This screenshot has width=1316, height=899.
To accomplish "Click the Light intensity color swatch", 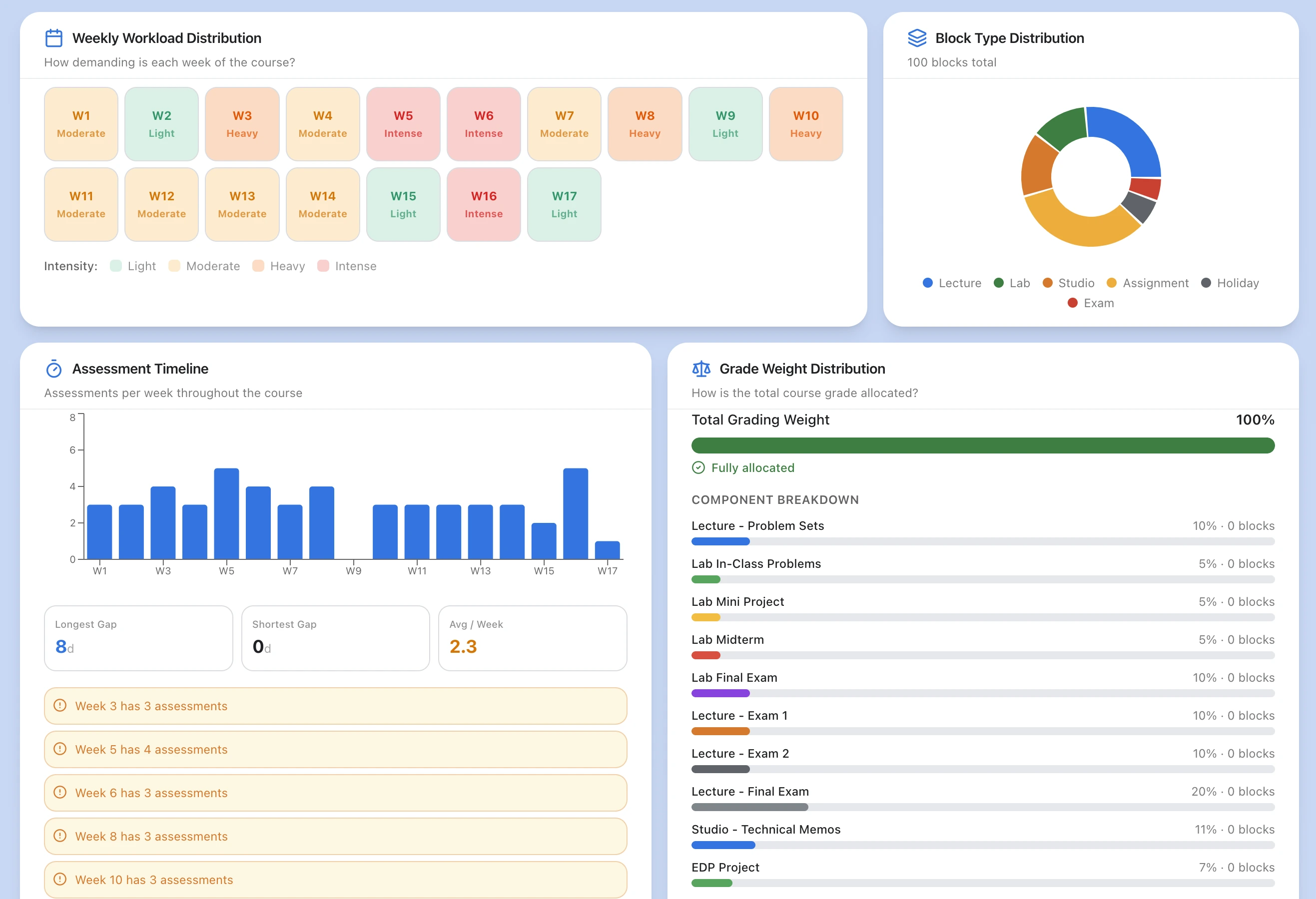I will (x=116, y=266).
